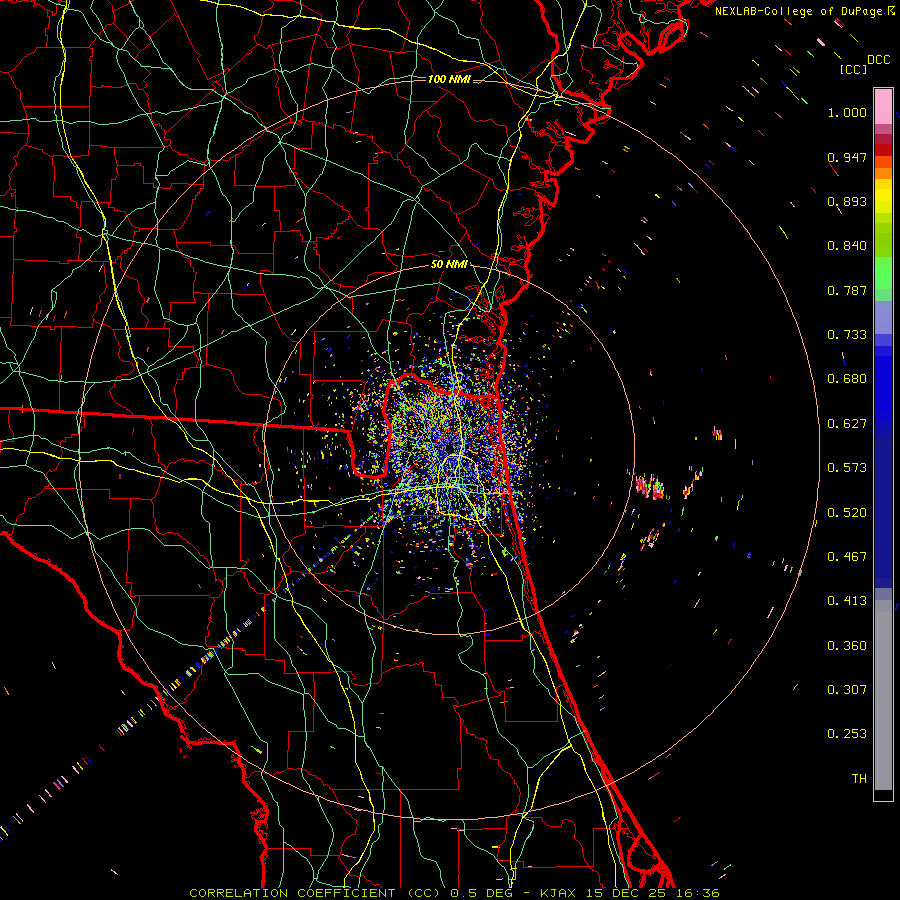
Task: Click the black radar site dot at center
Action: (x=449, y=448)
